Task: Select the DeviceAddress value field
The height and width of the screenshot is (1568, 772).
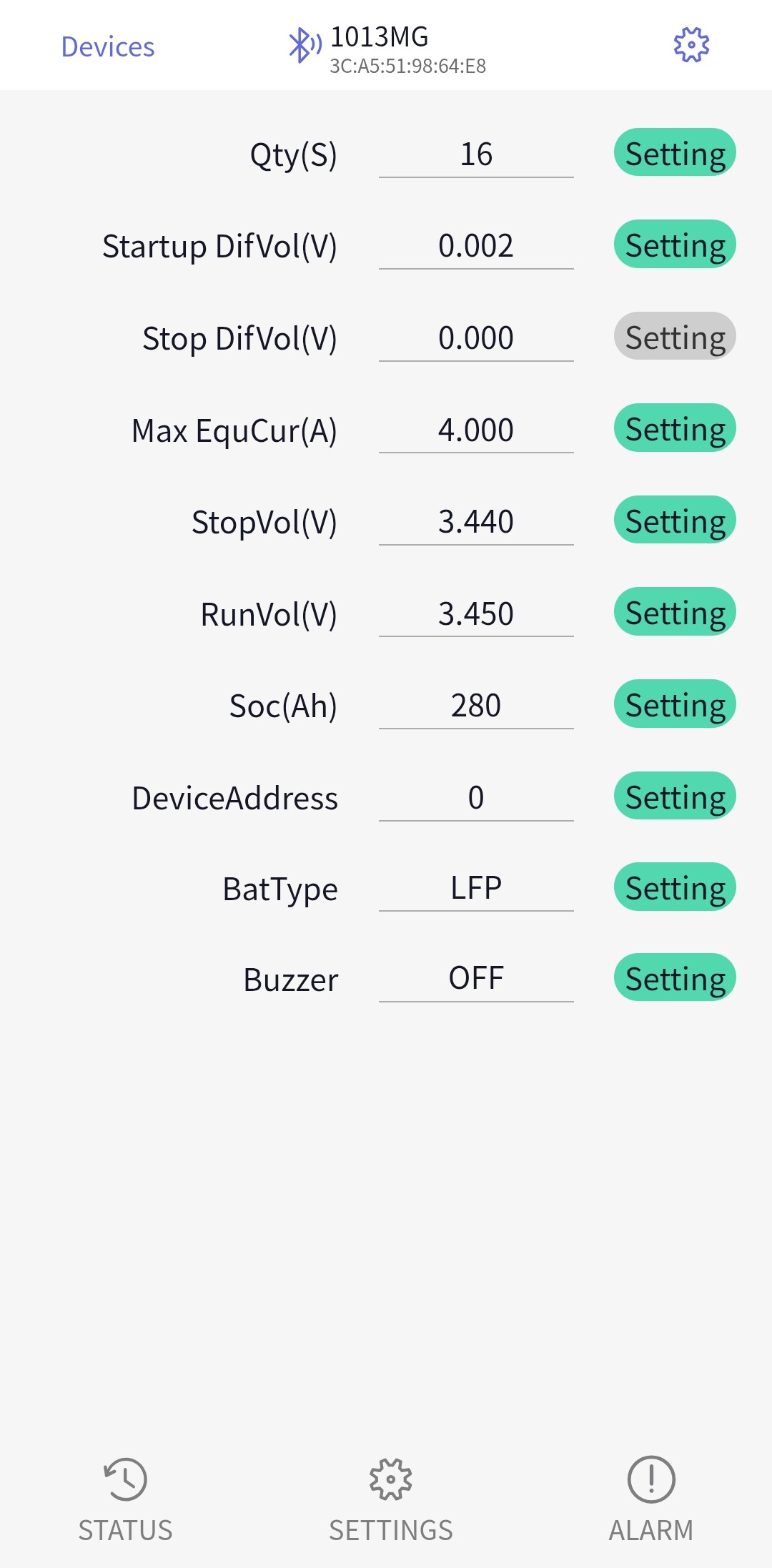Action: pyautogui.click(x=476, y=797)
